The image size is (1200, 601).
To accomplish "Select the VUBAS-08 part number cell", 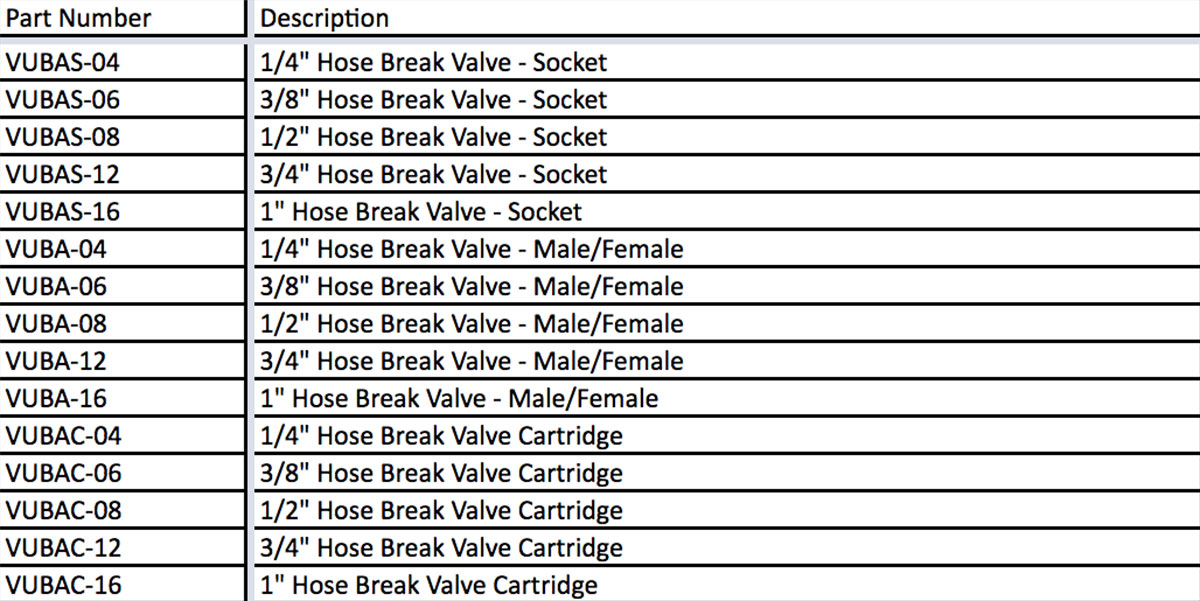I will (x=63, y=137).
